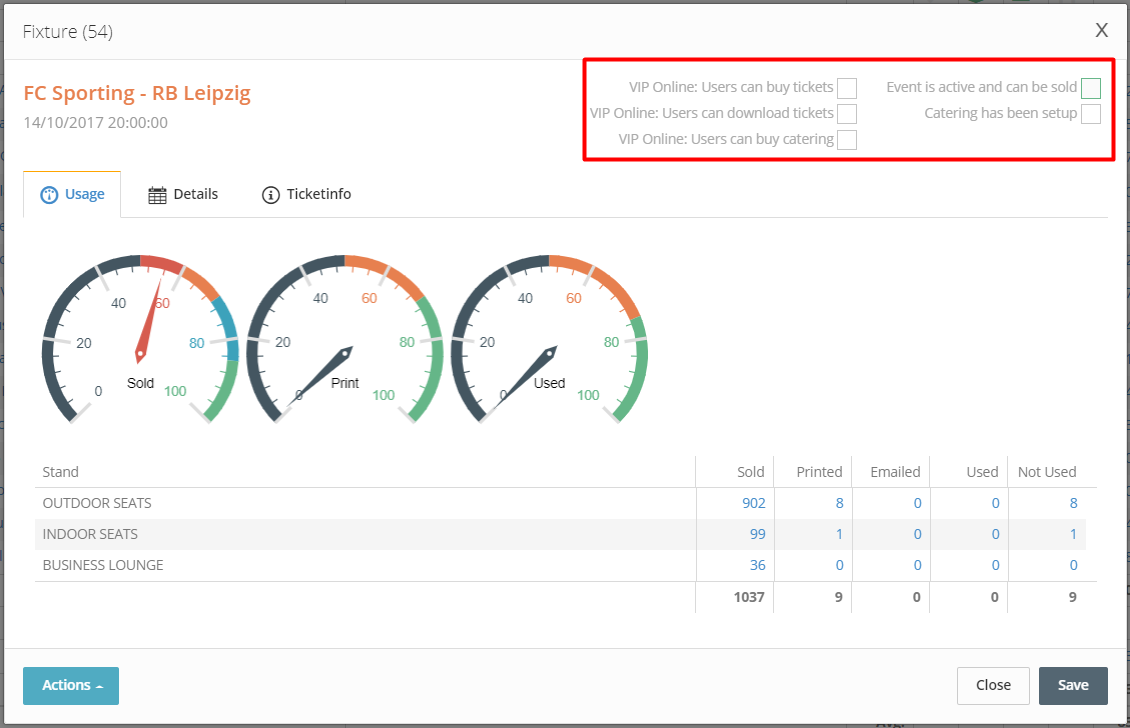Click the Stand column header
Image resolution: width=1130 pixels, height=728 pixels.
coord(61,472)
